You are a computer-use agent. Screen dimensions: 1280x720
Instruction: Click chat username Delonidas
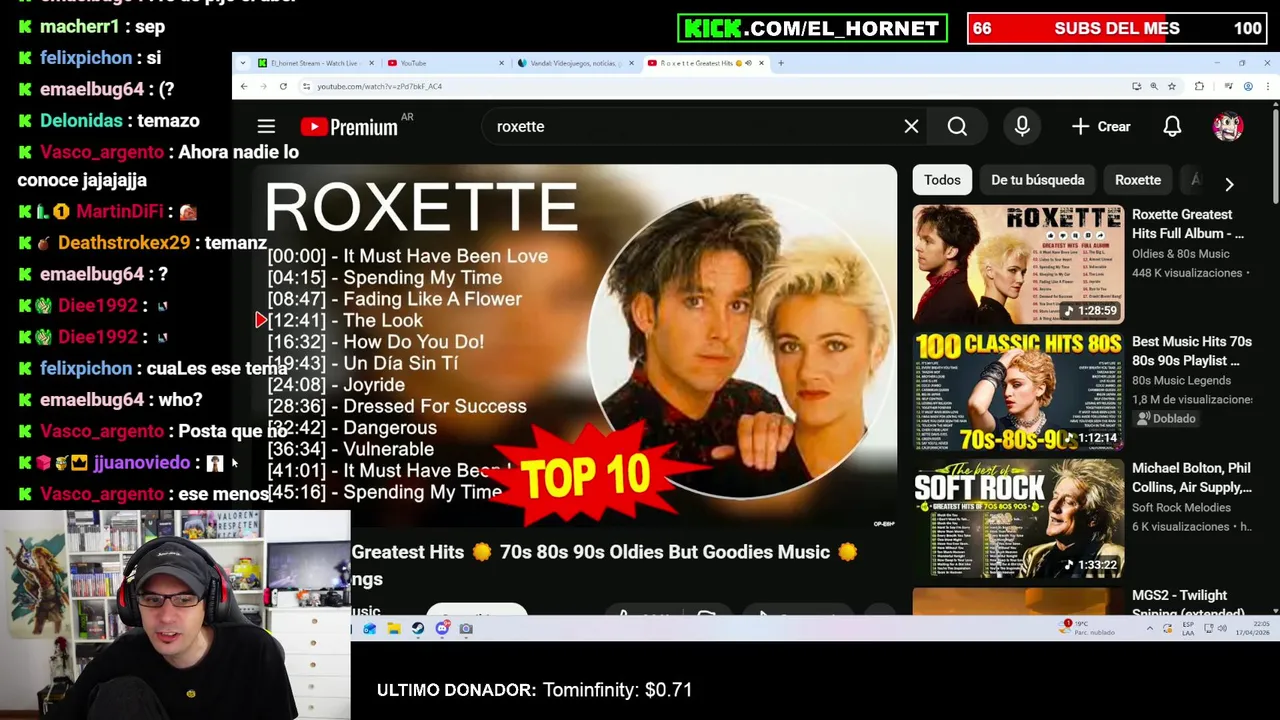click(x=81, y=121)
